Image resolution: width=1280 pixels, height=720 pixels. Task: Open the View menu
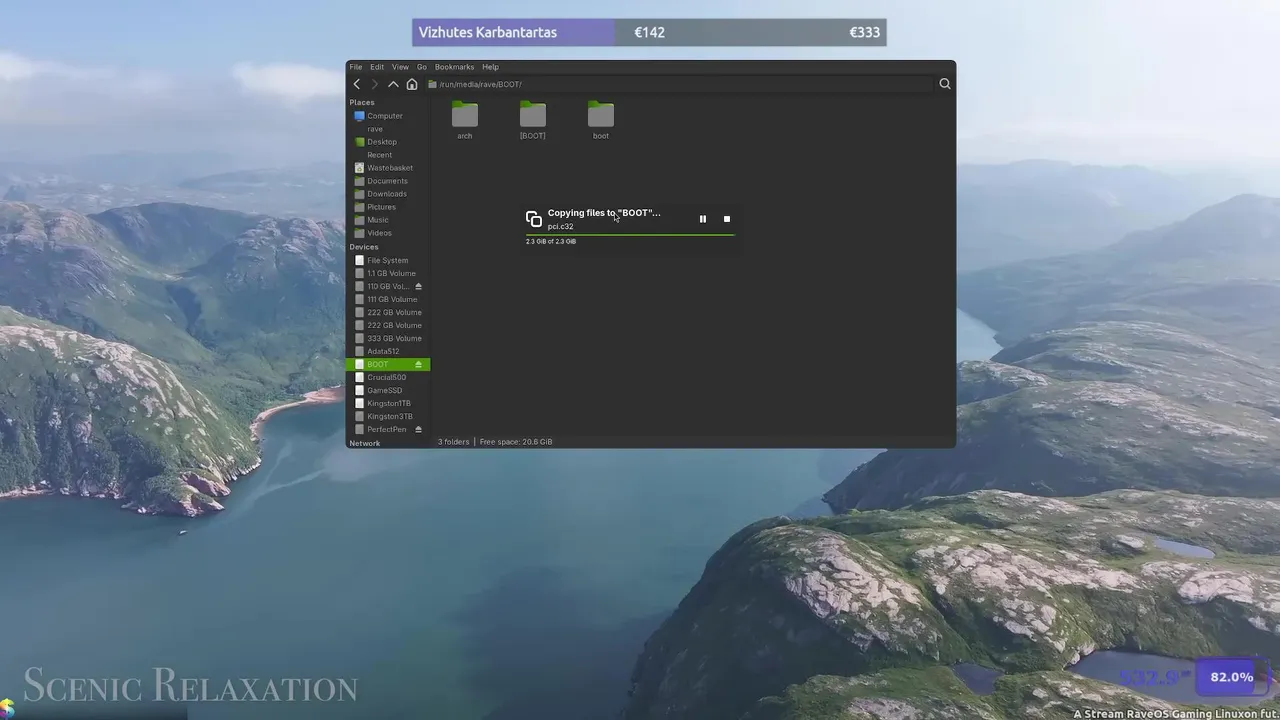[400, 67]
